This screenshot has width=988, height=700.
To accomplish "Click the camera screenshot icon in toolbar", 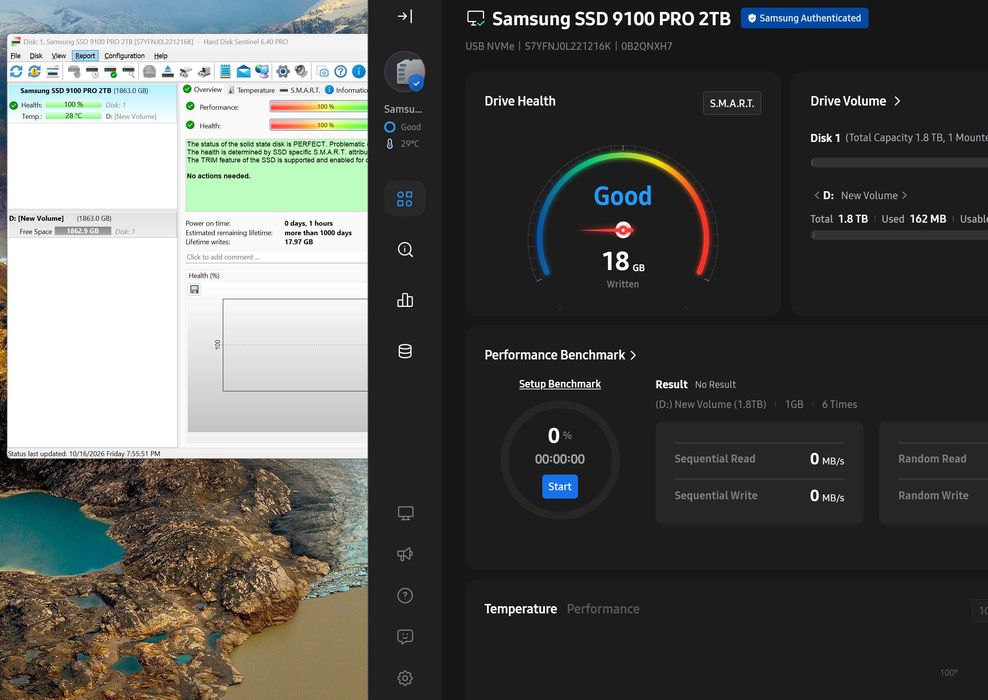I will [323, 72].
